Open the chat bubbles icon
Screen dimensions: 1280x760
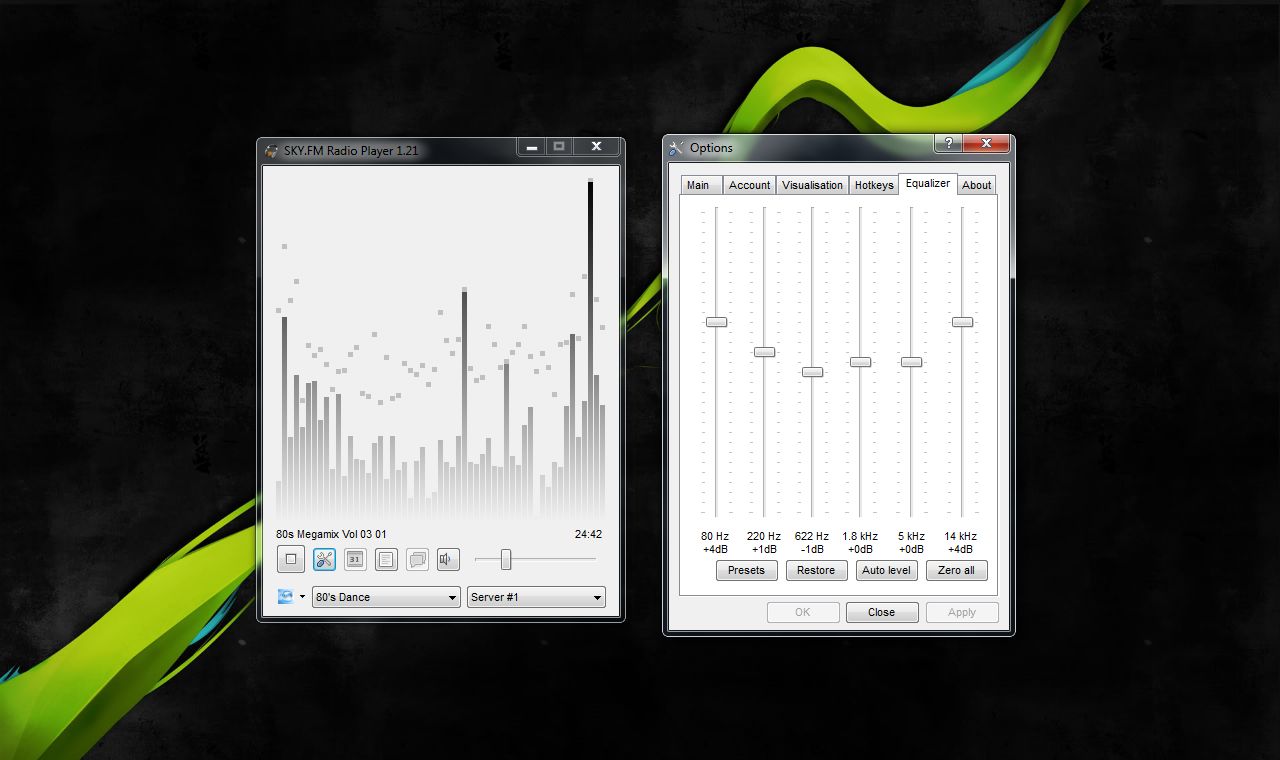[417, 560]
